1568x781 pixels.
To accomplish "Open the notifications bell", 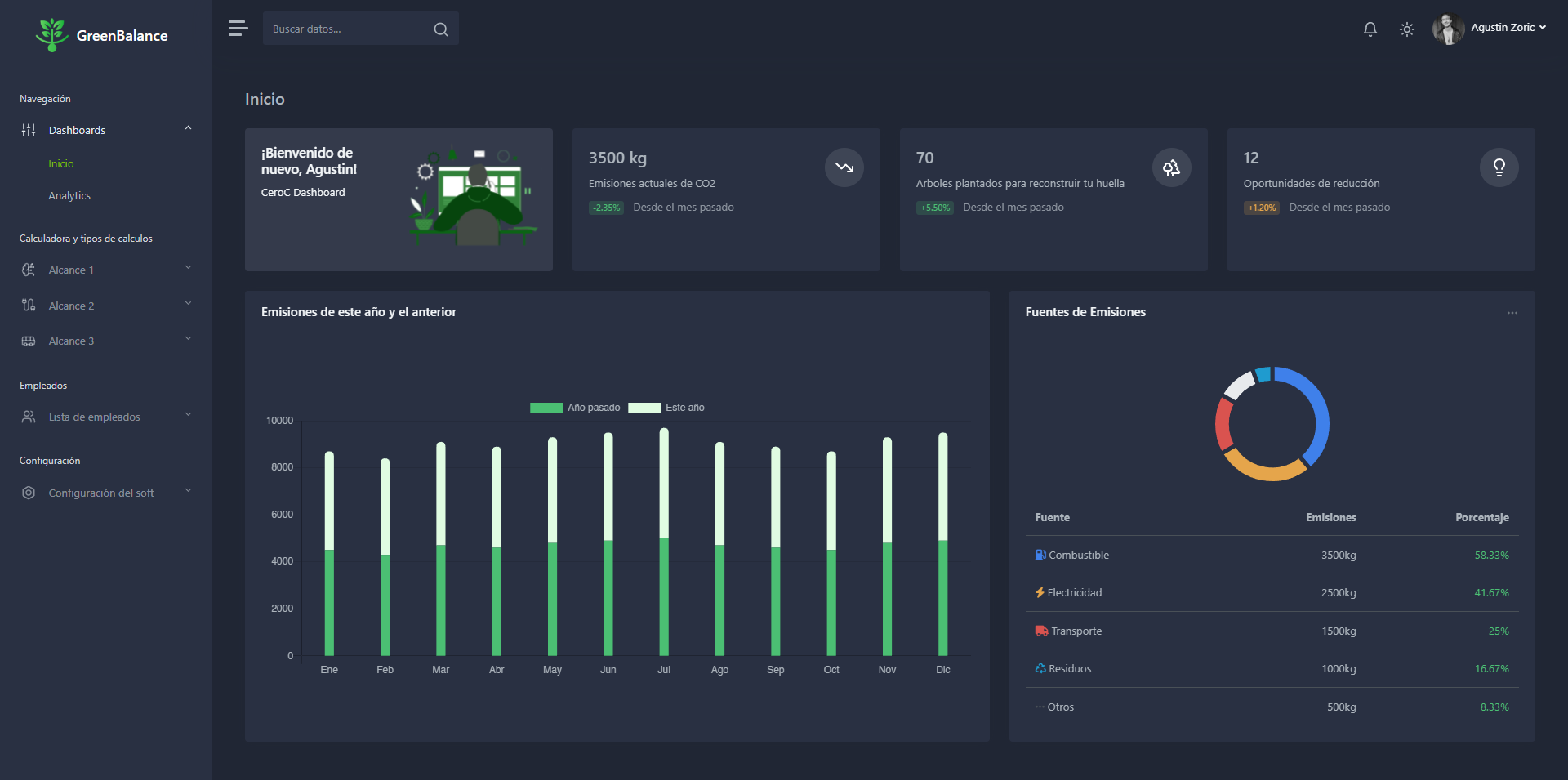I will click(1370, 29).
